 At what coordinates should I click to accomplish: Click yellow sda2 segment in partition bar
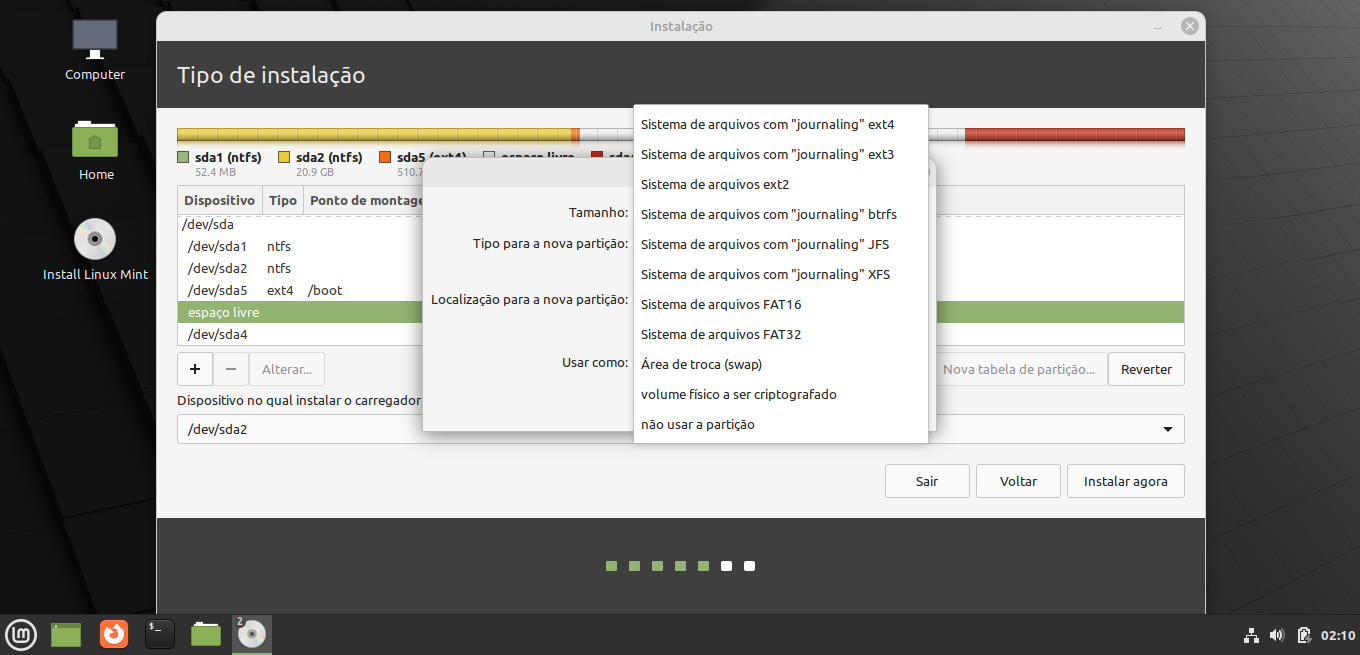374,135
